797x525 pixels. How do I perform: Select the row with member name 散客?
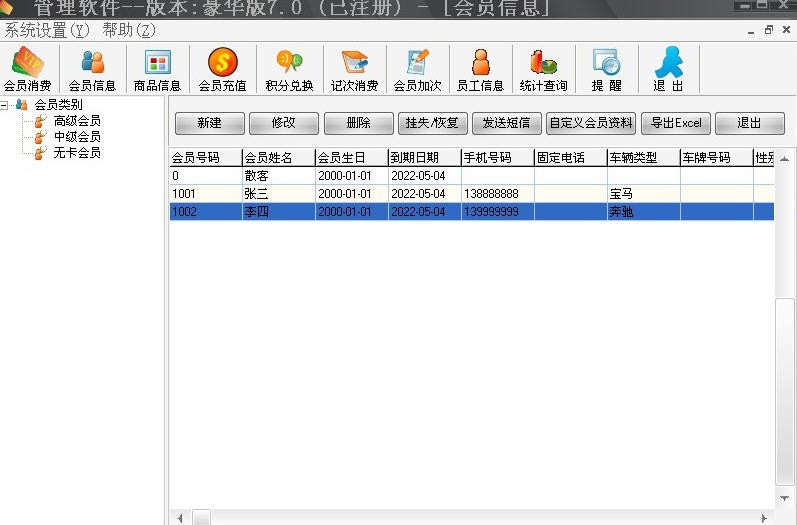pyautogui.click(x=472, y=176)
